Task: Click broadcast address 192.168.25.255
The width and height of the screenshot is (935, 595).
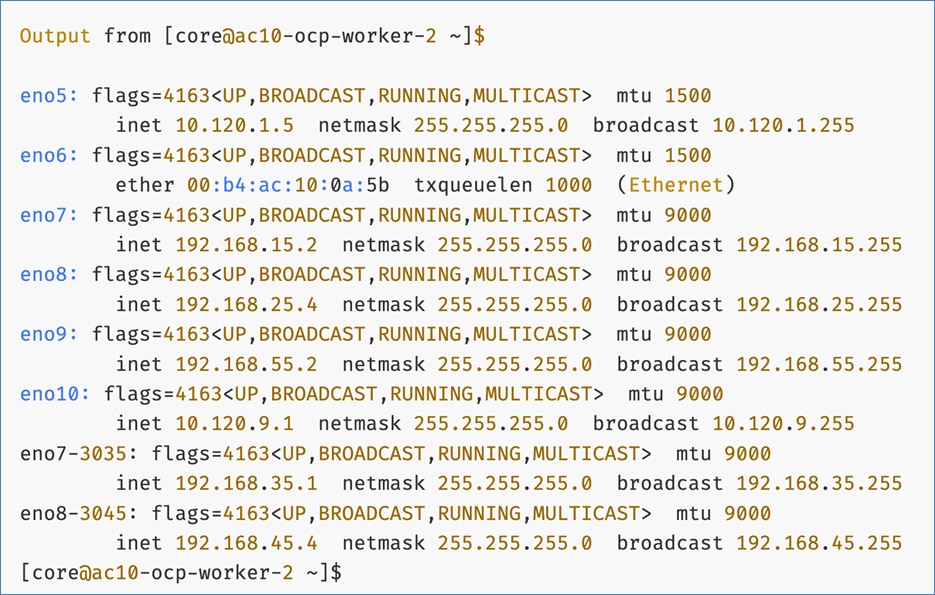Action: pos(819,305)
